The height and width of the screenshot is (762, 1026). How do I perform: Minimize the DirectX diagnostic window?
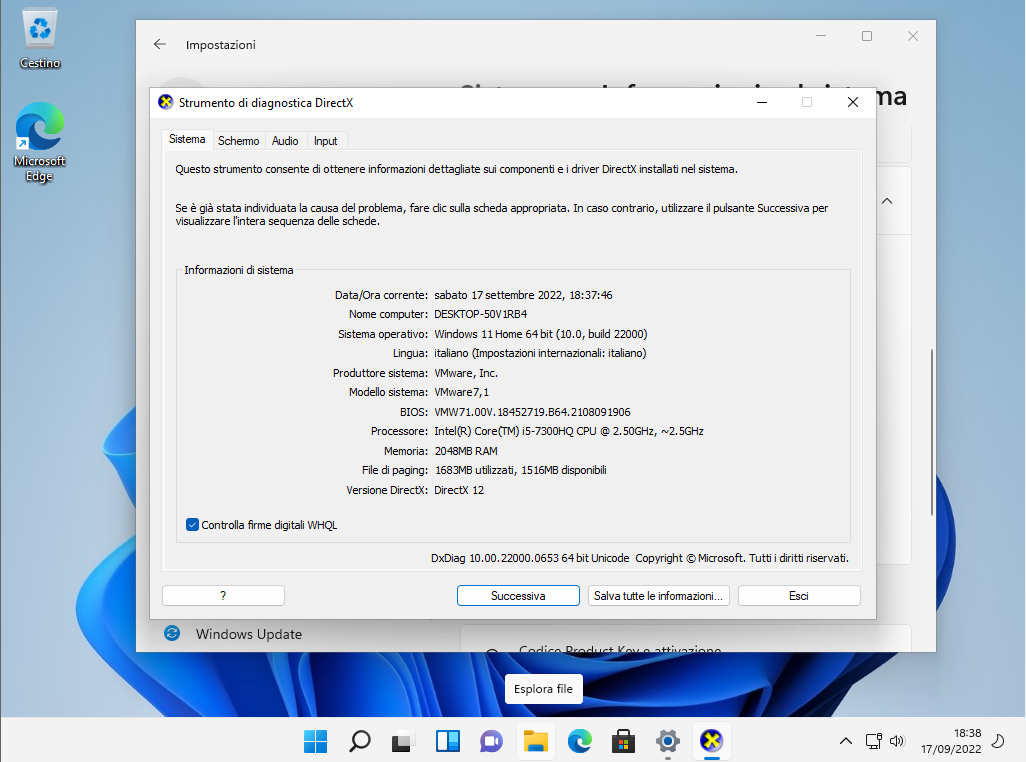pyautogui.click(x=762, y=102)
